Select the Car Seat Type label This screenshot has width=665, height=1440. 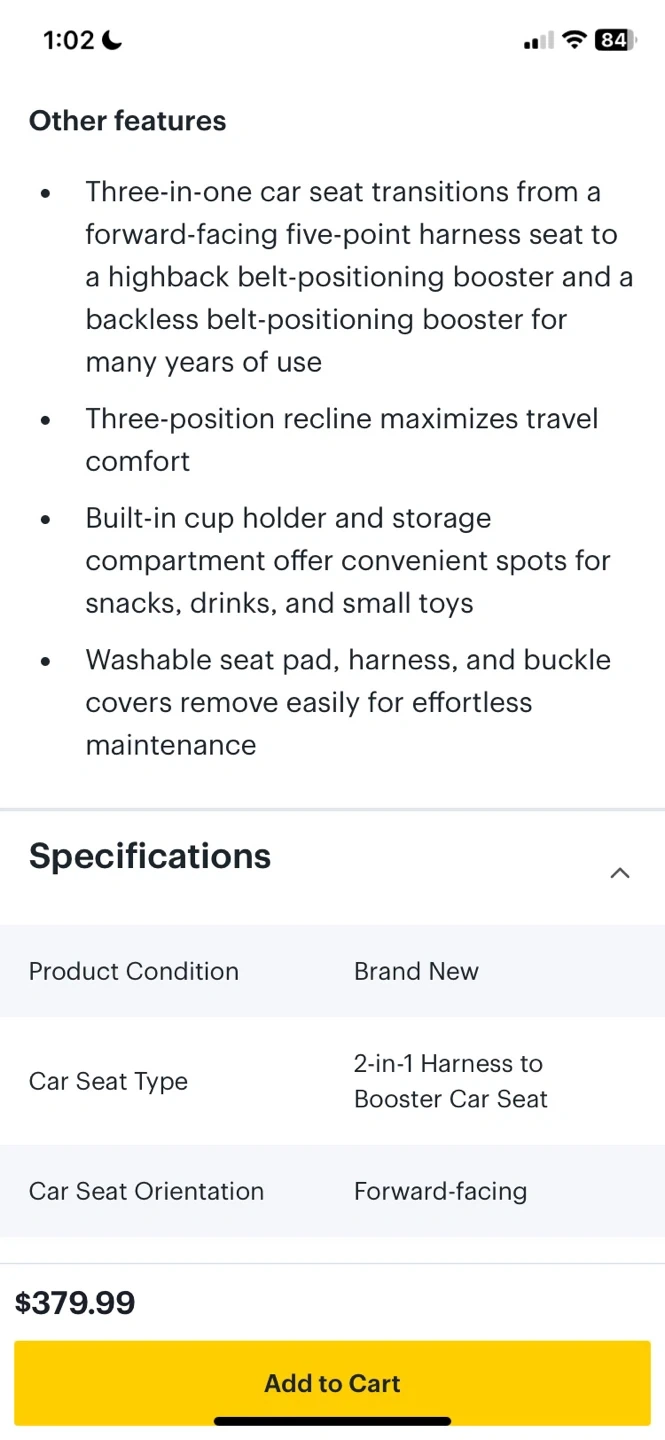click(108, 1081)
